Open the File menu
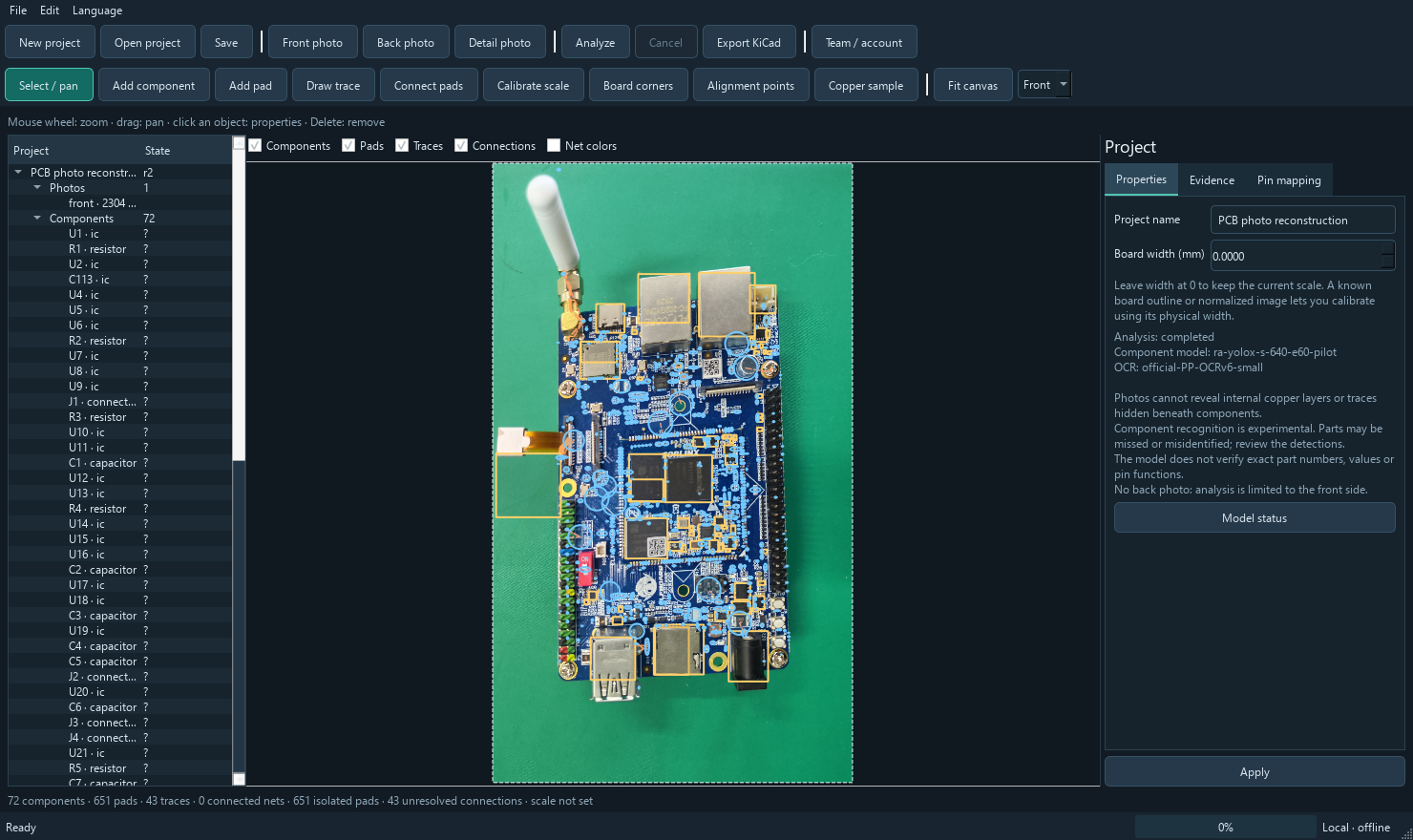The height and width of the screenshot is (840, 1413). coord(18,10)
